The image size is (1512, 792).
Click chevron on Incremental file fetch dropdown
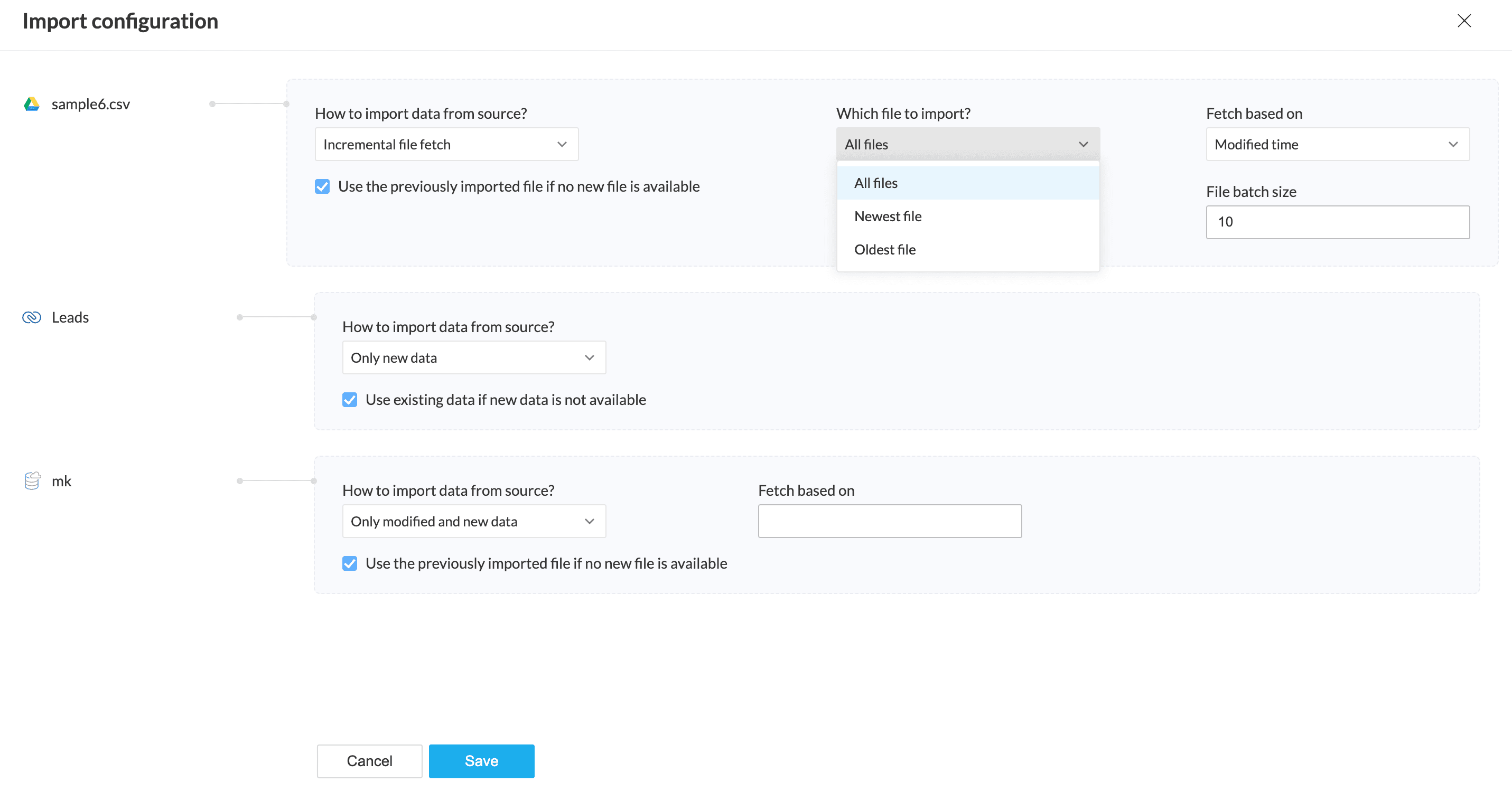562,144
